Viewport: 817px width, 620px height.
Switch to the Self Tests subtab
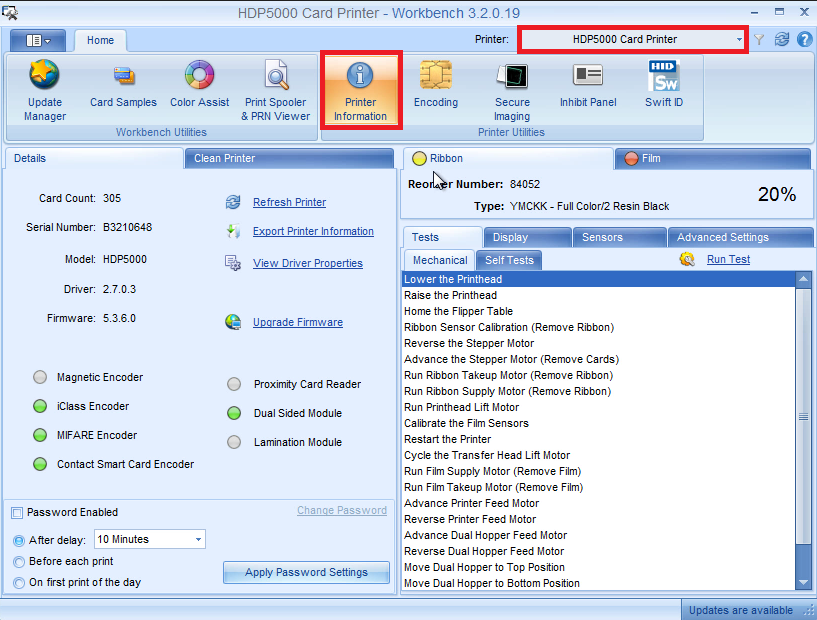click(x=509, y=260)
